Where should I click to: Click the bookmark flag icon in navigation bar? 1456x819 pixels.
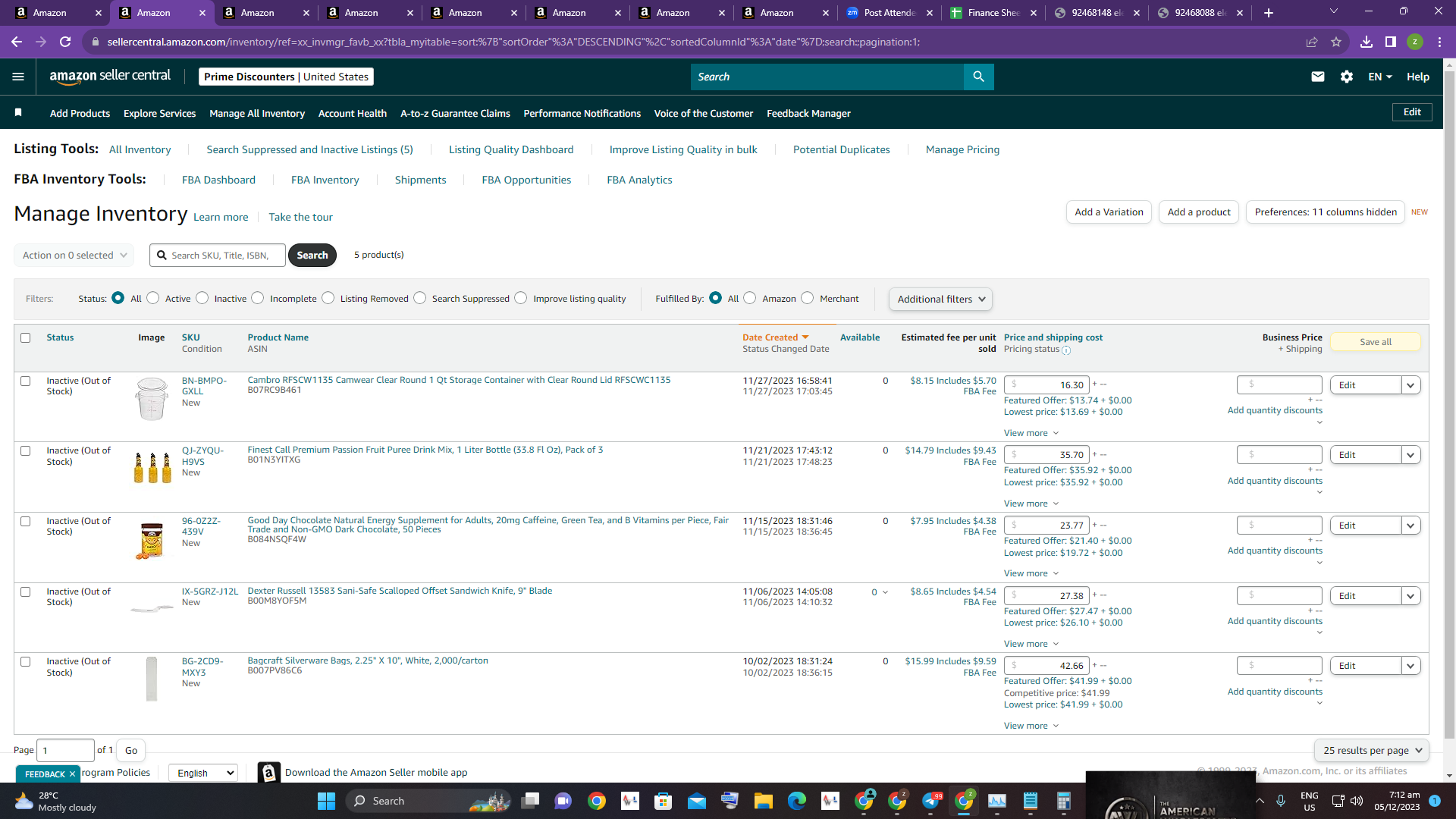[x=18, y=113]
